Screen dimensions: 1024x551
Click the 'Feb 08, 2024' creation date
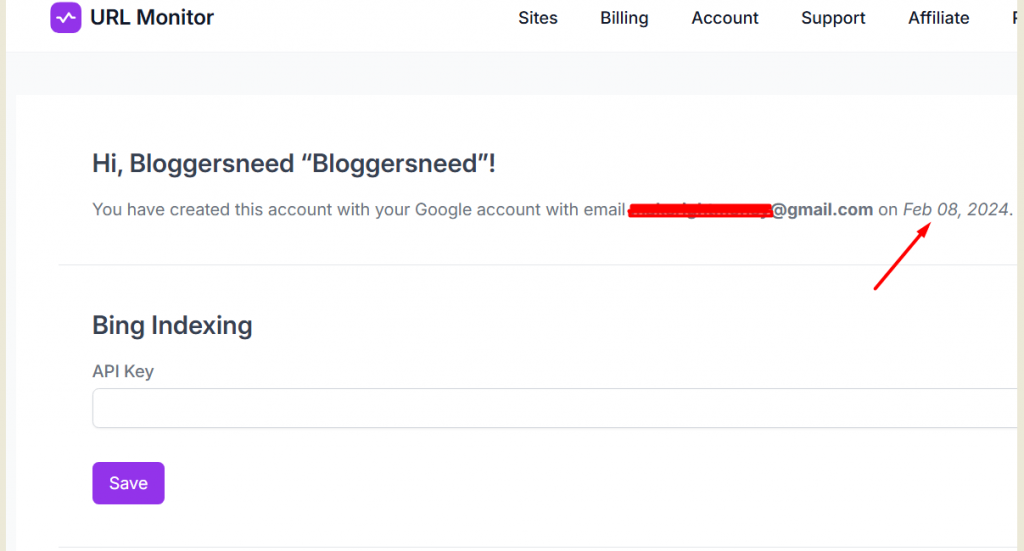956,210
